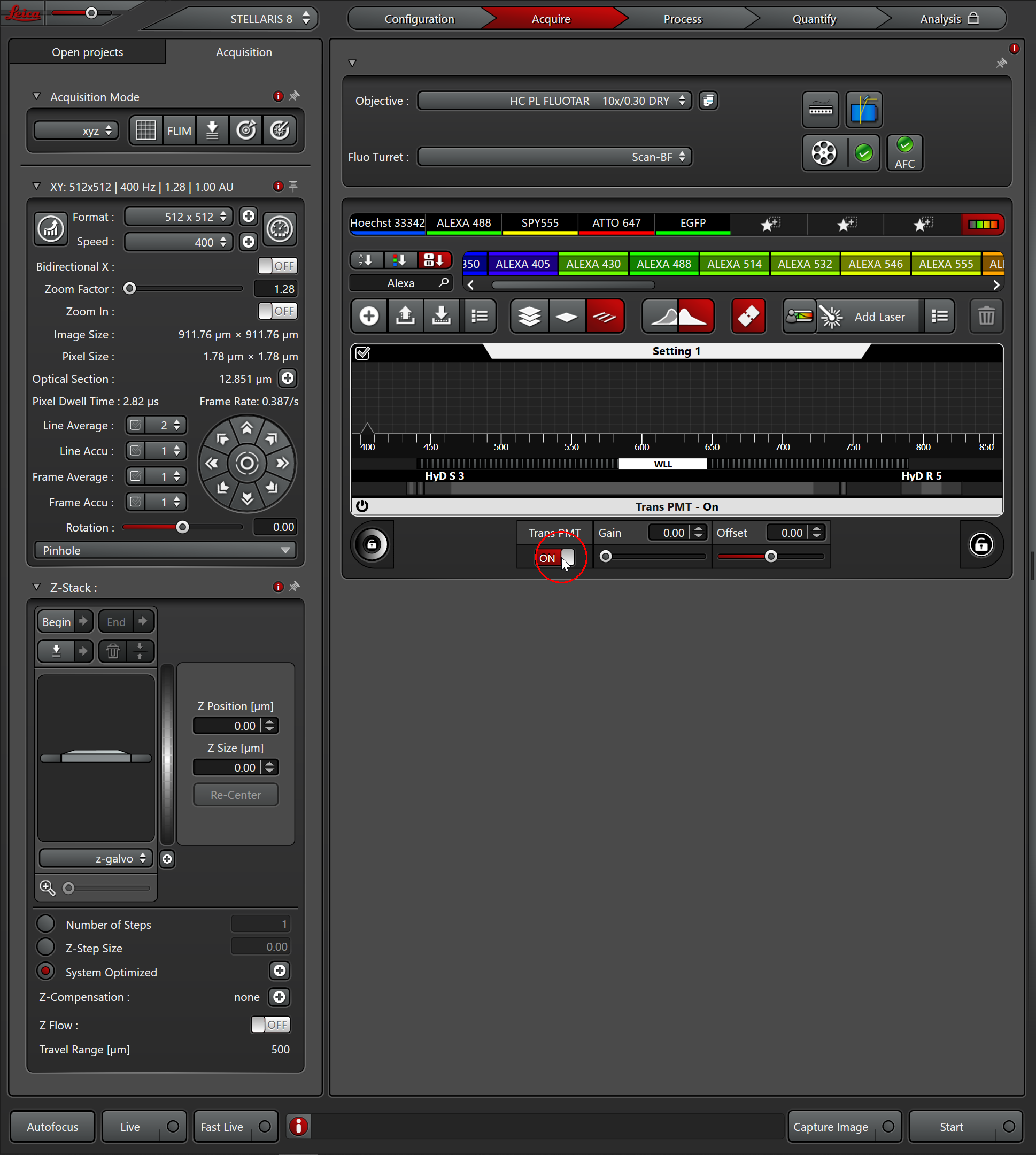Click the Capture Image button
The width and height of the screenshot is (1036, 1155).
tap(844, 1127)
